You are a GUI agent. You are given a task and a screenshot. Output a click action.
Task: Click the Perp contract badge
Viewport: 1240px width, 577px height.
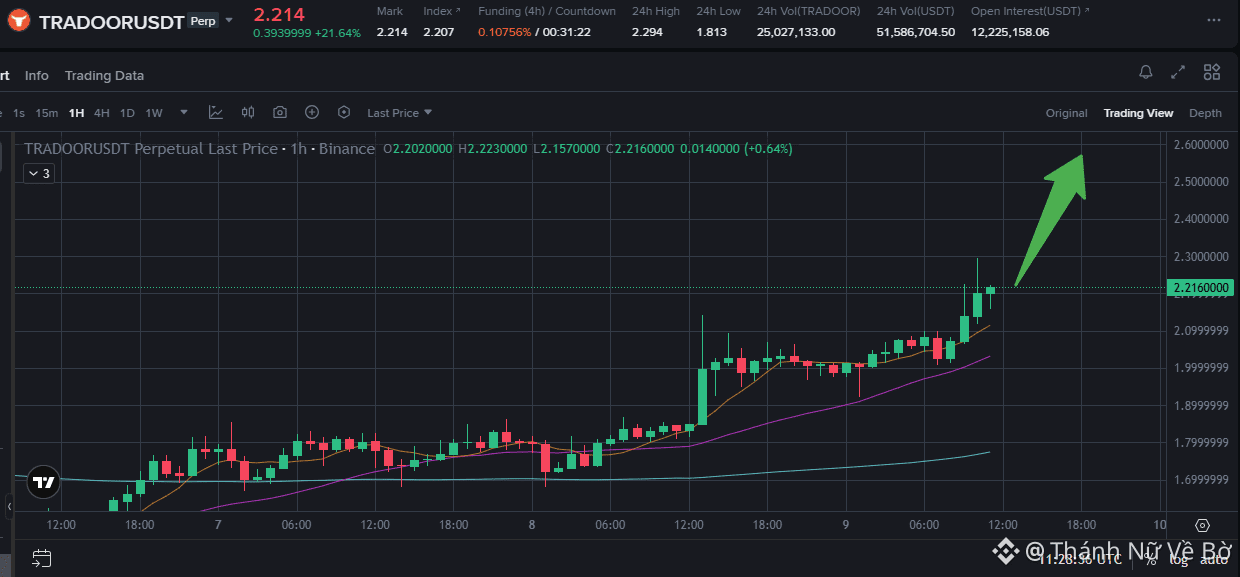tap(203, 21)
